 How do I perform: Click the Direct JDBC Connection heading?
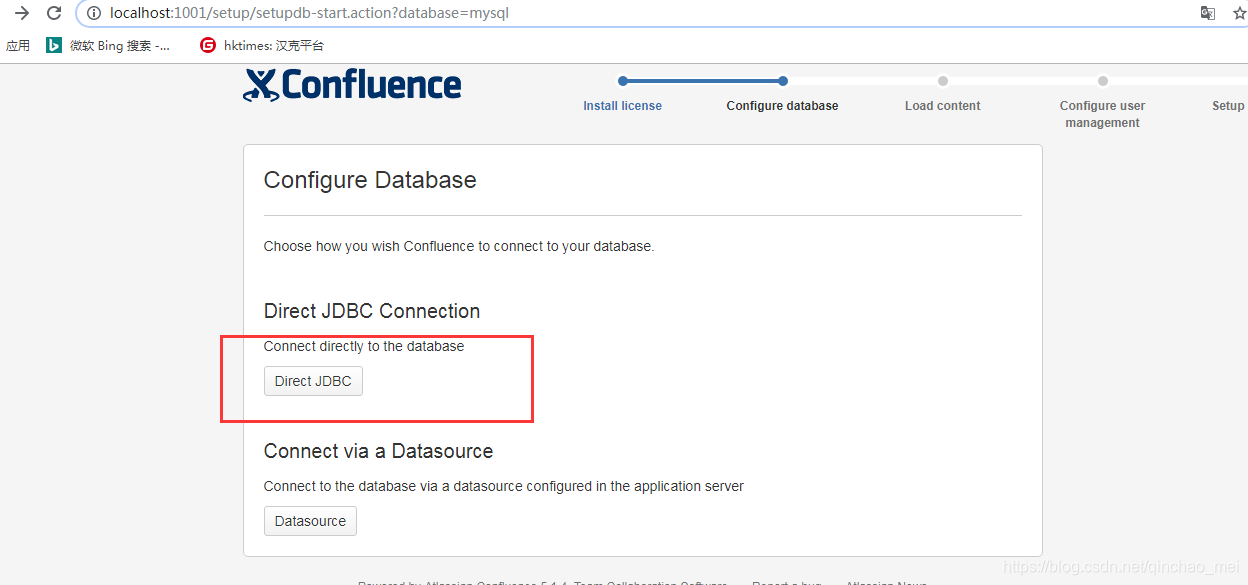[372, 311]
